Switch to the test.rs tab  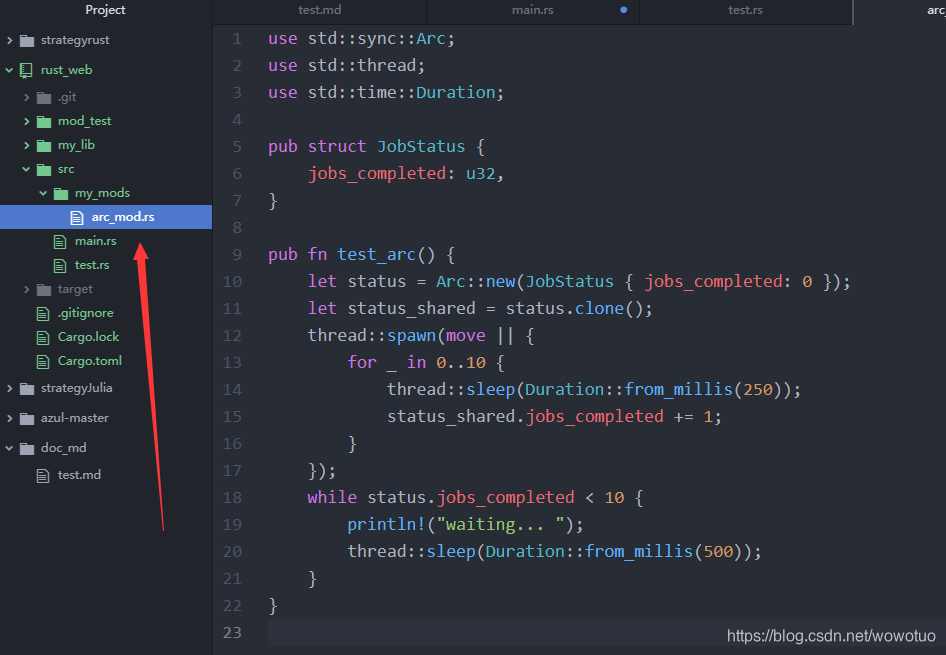tap(745, 11)
